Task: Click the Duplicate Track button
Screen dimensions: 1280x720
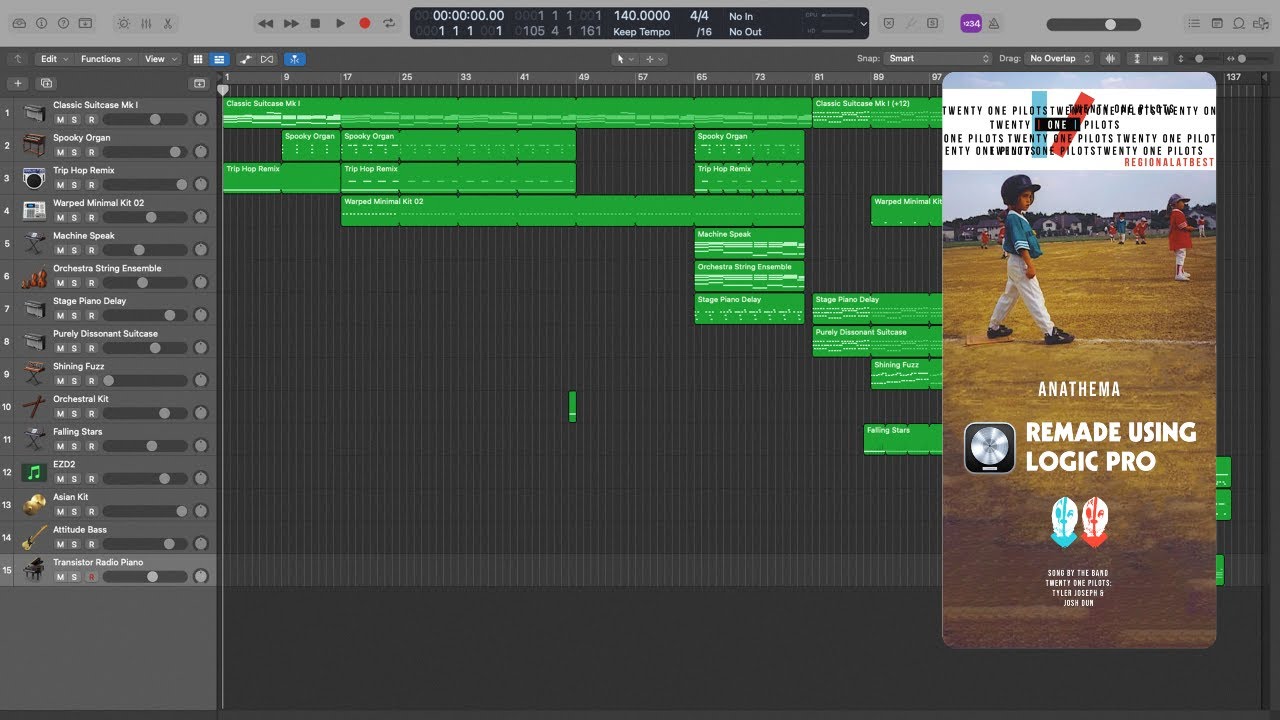Action: coord(46,83)
